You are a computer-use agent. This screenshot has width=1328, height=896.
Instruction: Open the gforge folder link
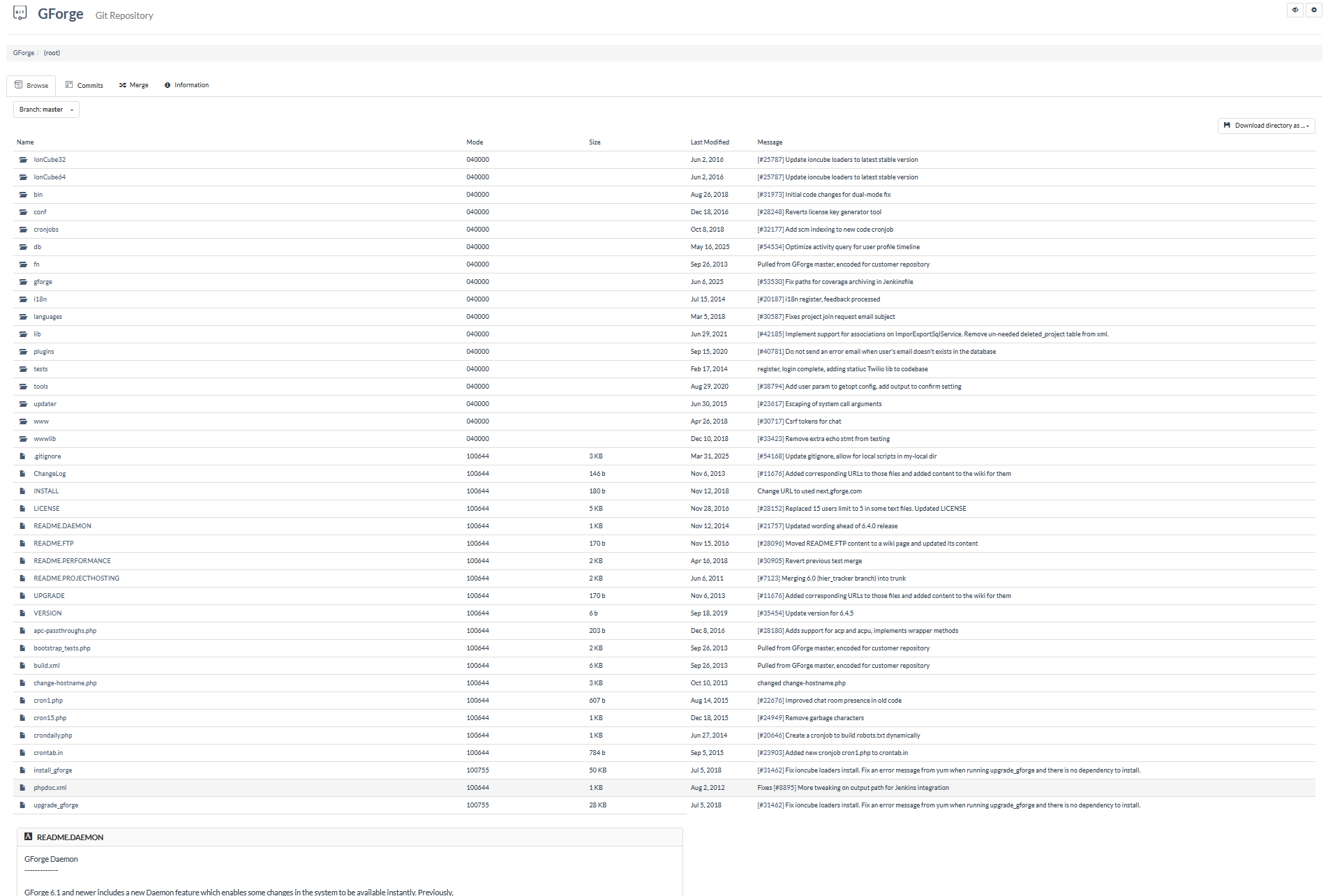43,282
